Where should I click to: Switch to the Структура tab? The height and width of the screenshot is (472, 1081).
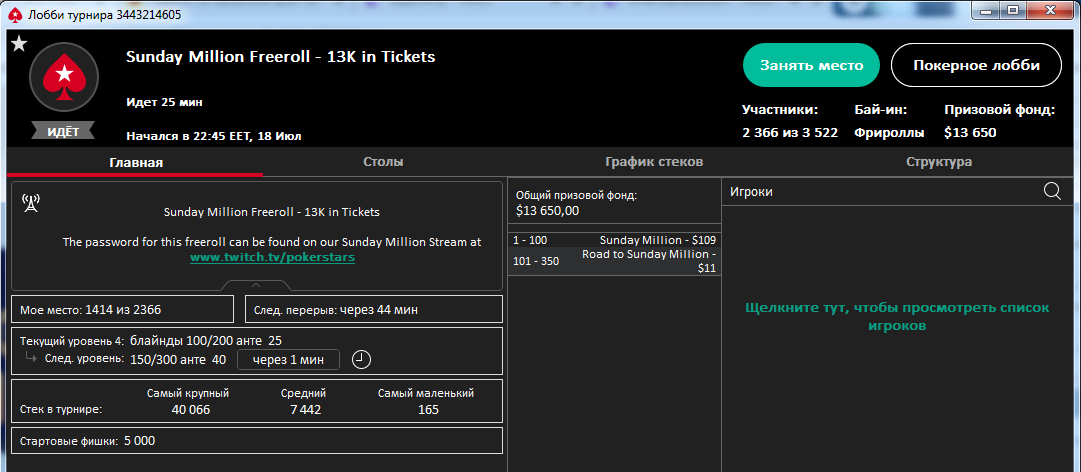point(939,162)
